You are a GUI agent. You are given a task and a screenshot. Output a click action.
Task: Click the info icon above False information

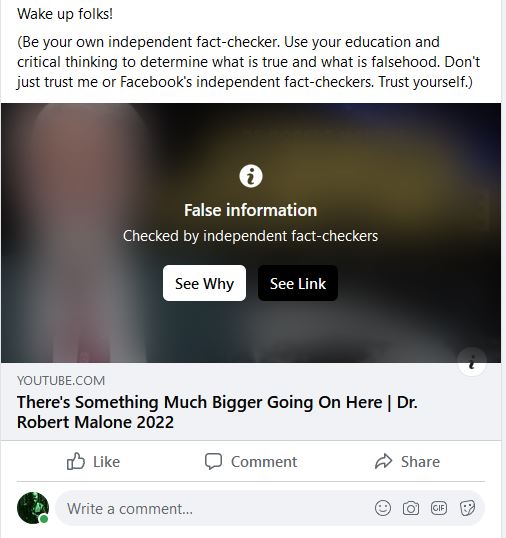click(251, 176)
